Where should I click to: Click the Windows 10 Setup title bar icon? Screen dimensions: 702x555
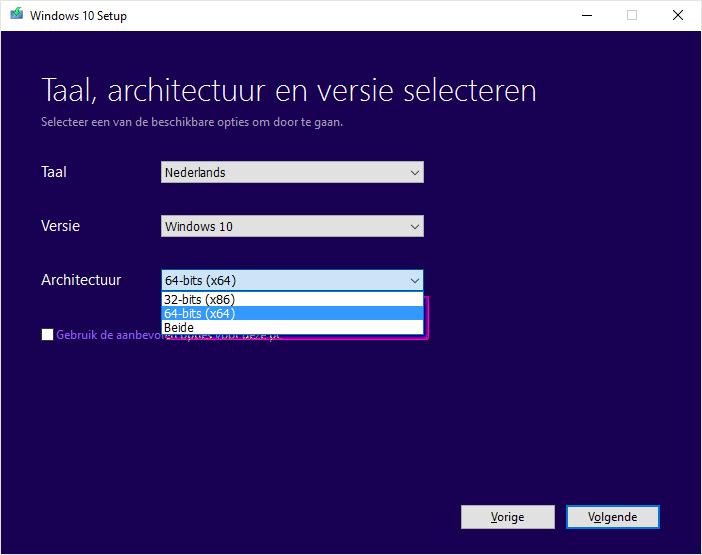click(x=17, y=14)
